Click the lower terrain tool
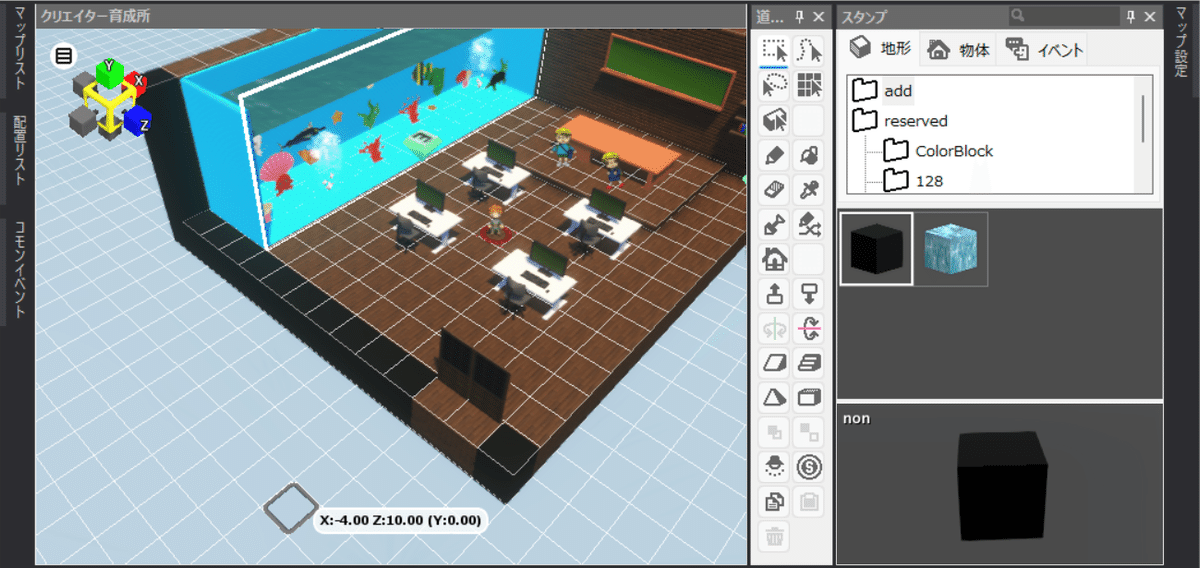Image resolution: width=1200 pixels, height=568 pixels. (x=810, y=294)
